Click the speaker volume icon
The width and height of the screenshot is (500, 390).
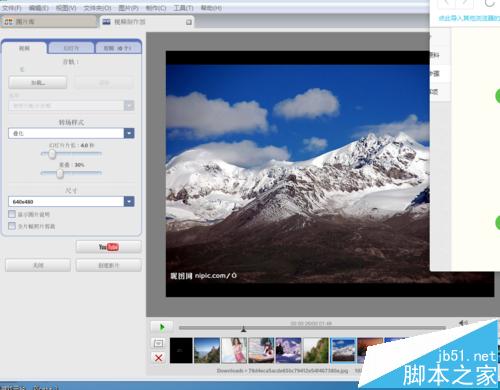(463, 323)
